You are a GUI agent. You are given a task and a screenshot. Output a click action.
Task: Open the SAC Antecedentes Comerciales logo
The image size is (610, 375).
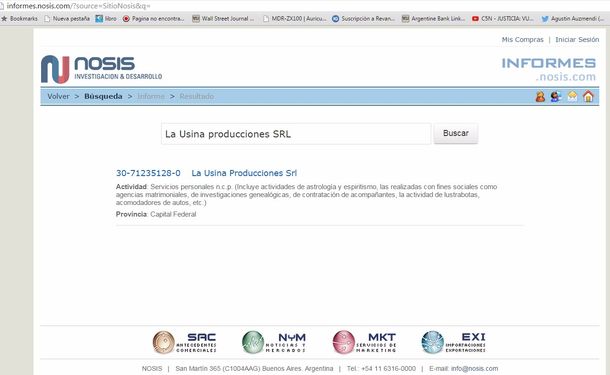pos(184,342)
